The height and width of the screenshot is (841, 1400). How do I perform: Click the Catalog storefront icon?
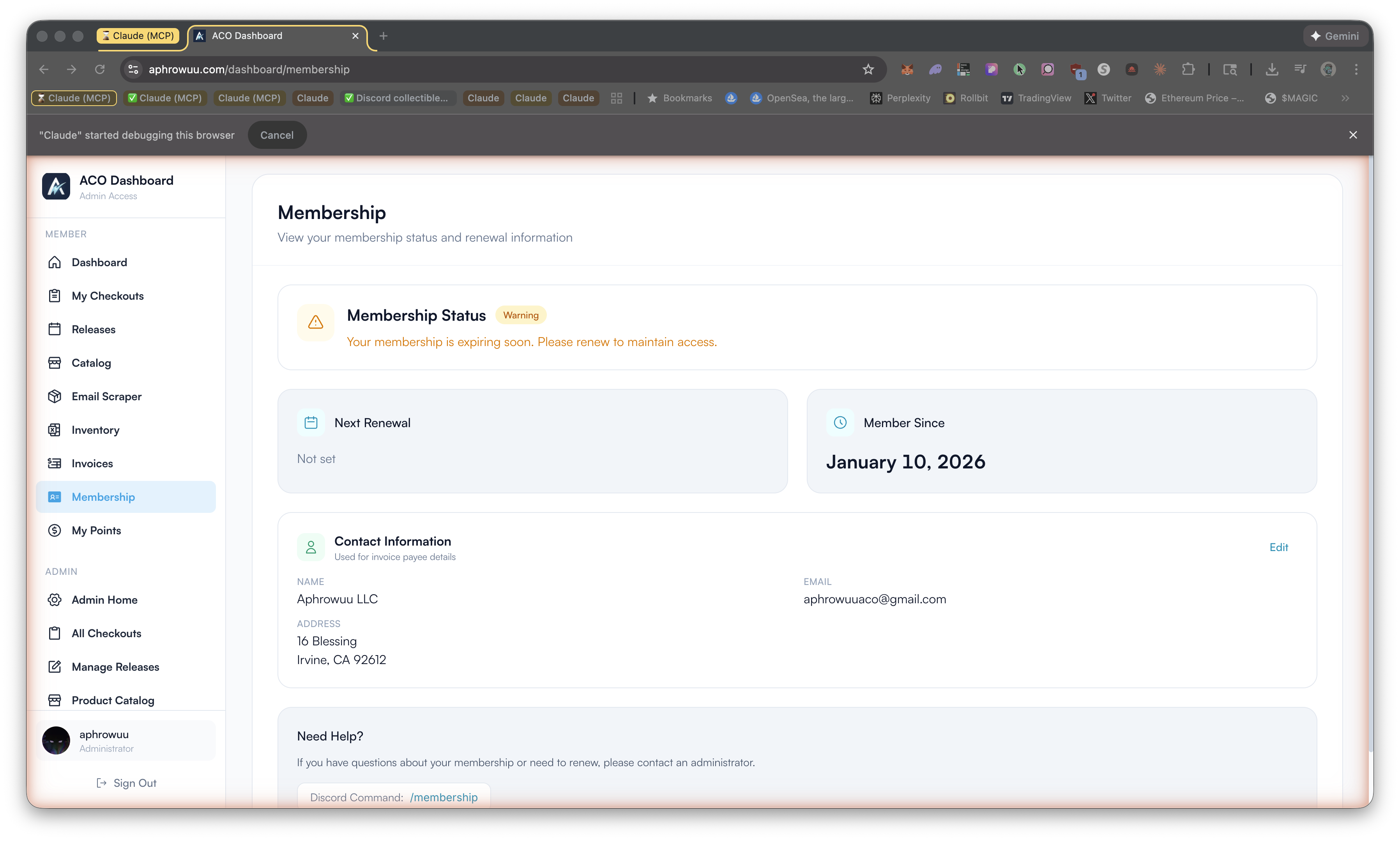(x=55, y=363)
